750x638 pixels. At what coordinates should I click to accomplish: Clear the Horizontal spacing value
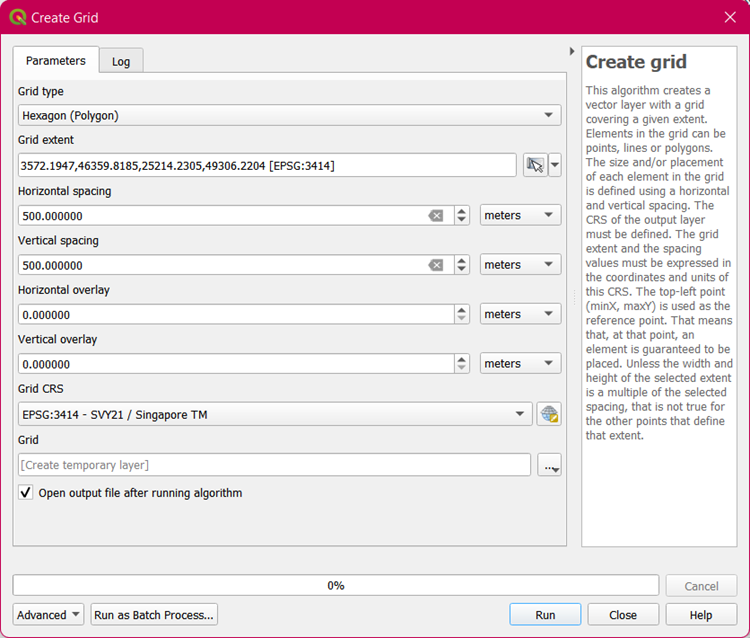click(436, 215)
